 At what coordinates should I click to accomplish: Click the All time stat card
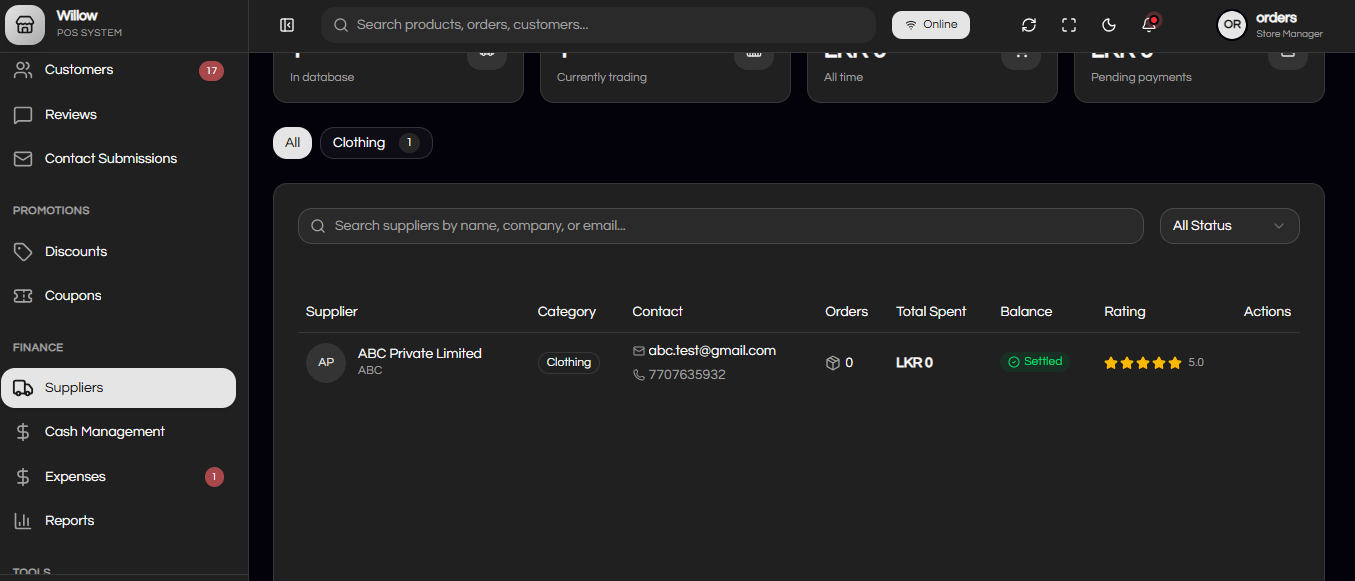[932, 77]
